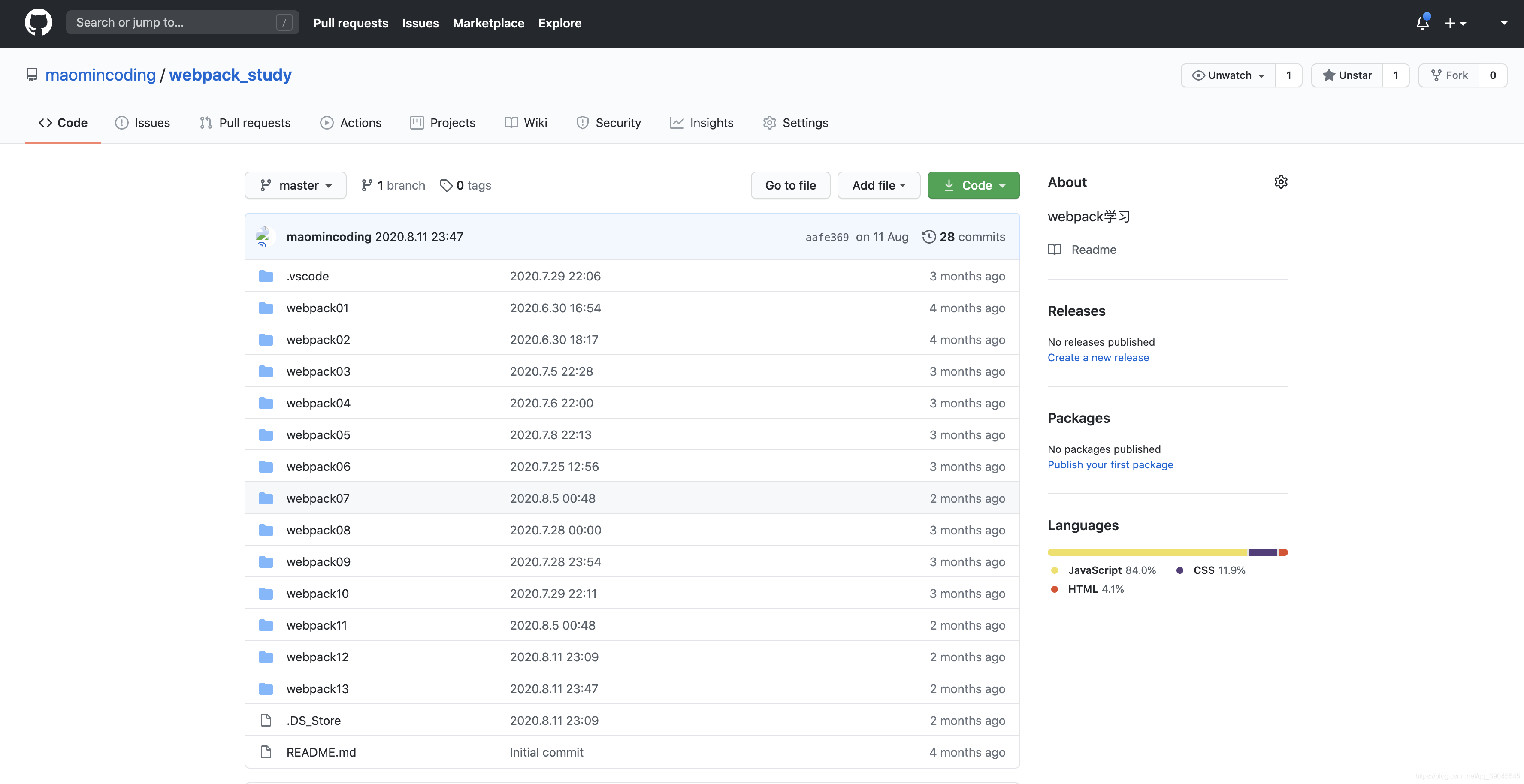Click the webpack03 folder icon
Screen dimensions: 1524x784
[266, 371]
